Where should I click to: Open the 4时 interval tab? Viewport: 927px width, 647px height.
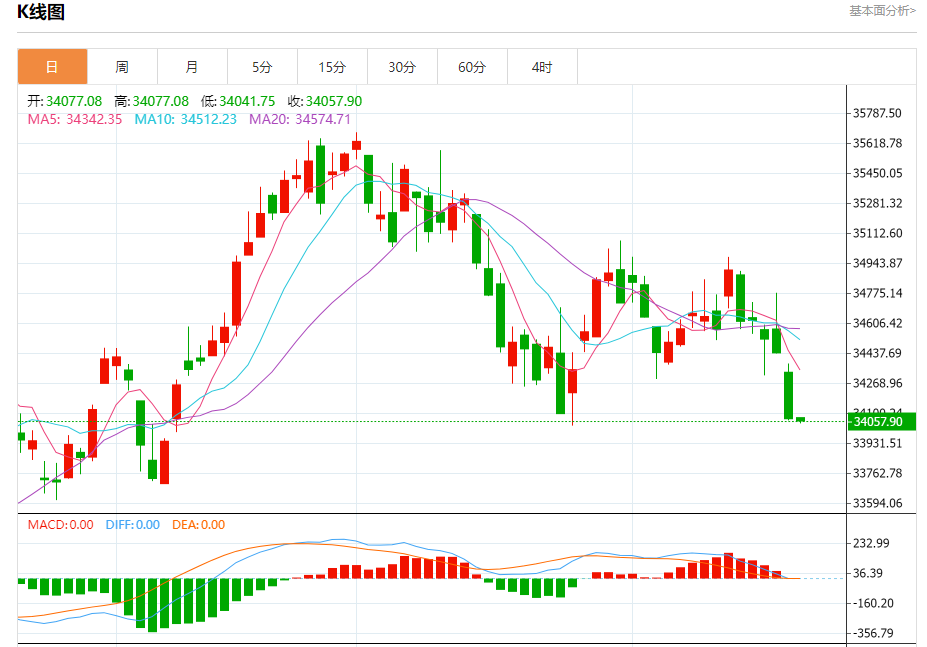pos(542,67)
